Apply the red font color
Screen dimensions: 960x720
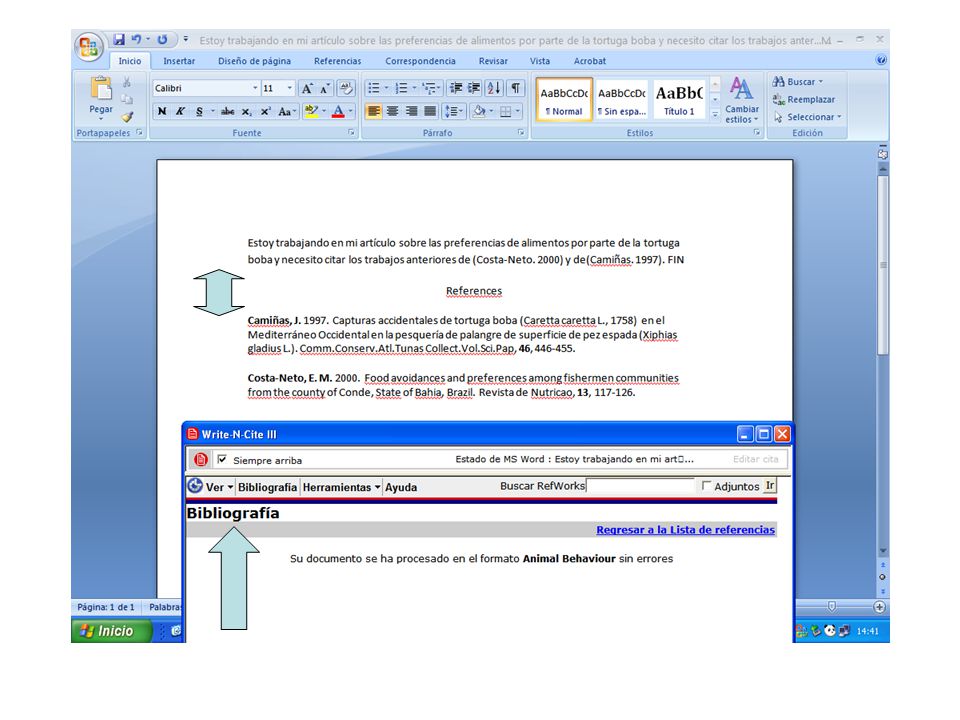click(x=338, y=111)
